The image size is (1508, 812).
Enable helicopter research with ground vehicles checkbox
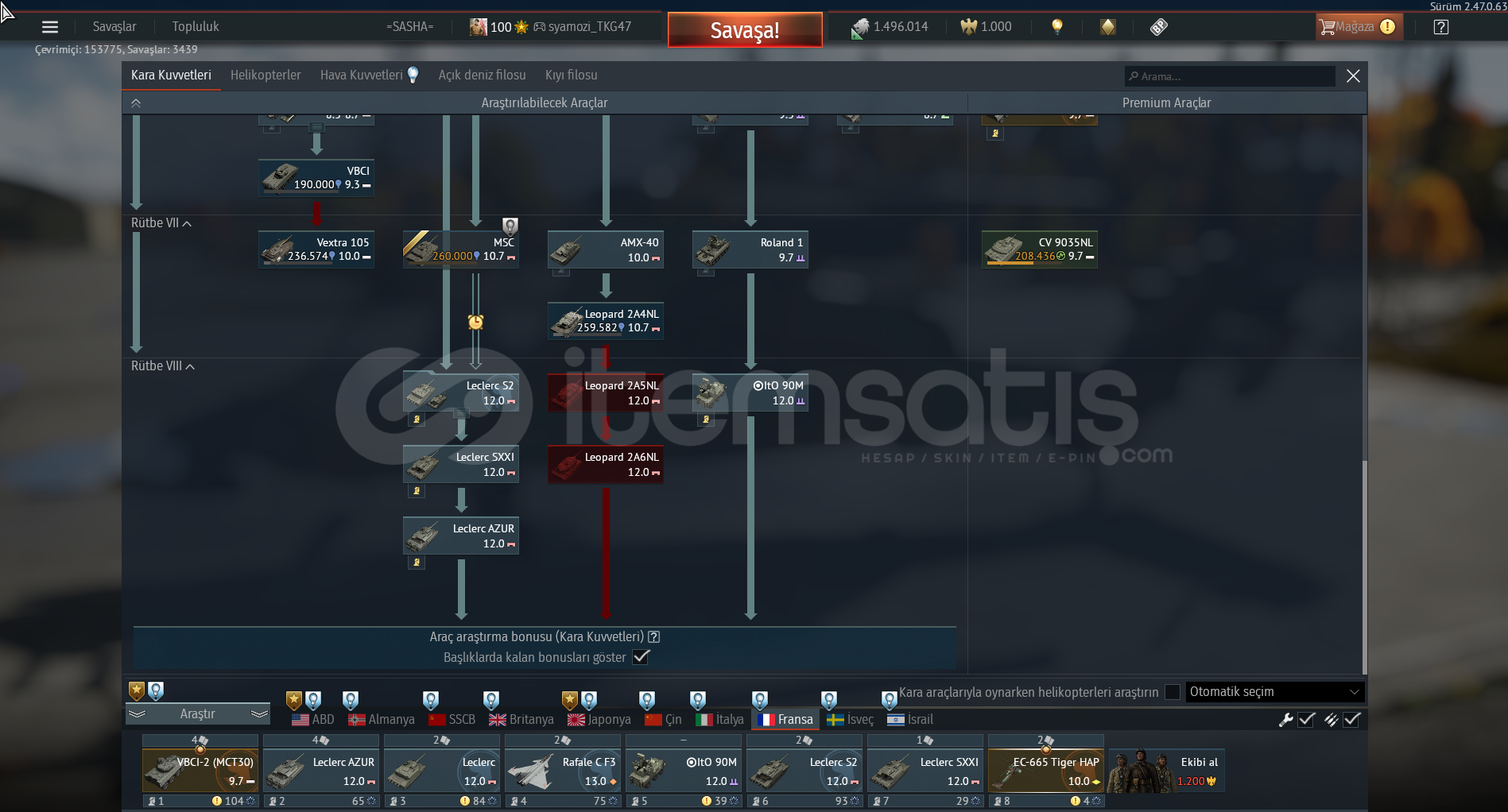coord(1173,692)
